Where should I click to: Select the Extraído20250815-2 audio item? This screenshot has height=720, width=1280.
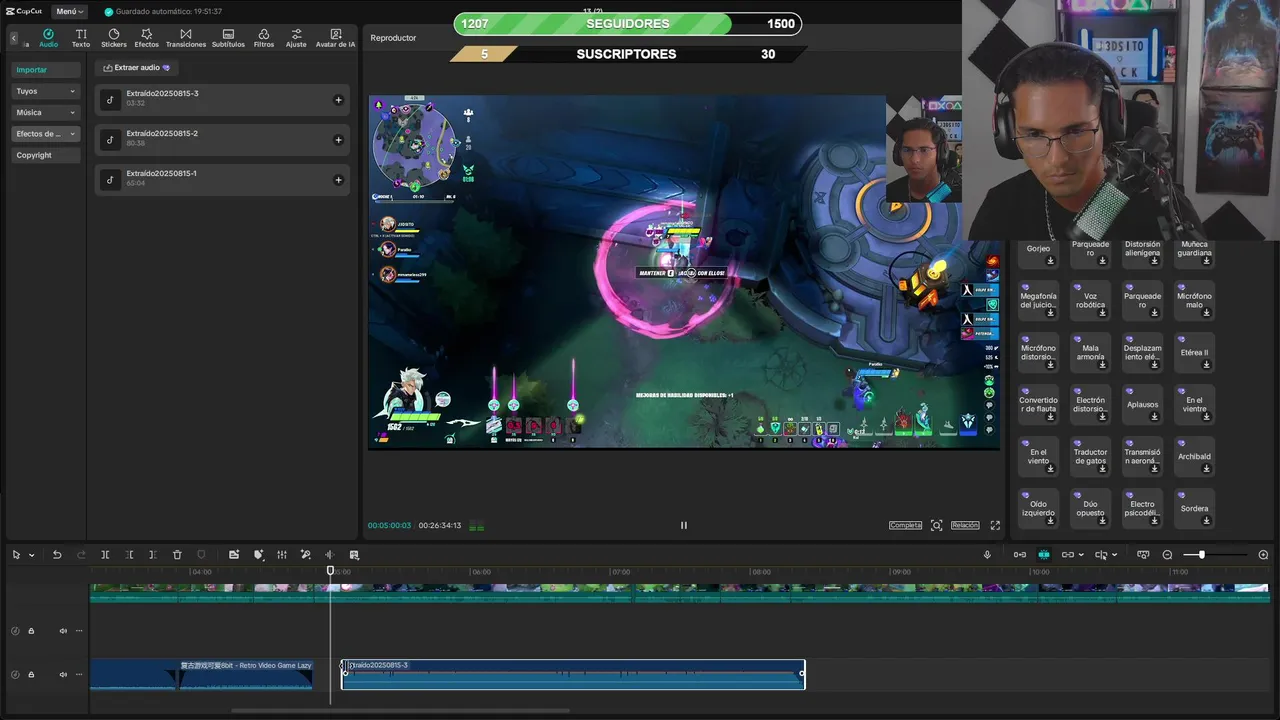222,139
